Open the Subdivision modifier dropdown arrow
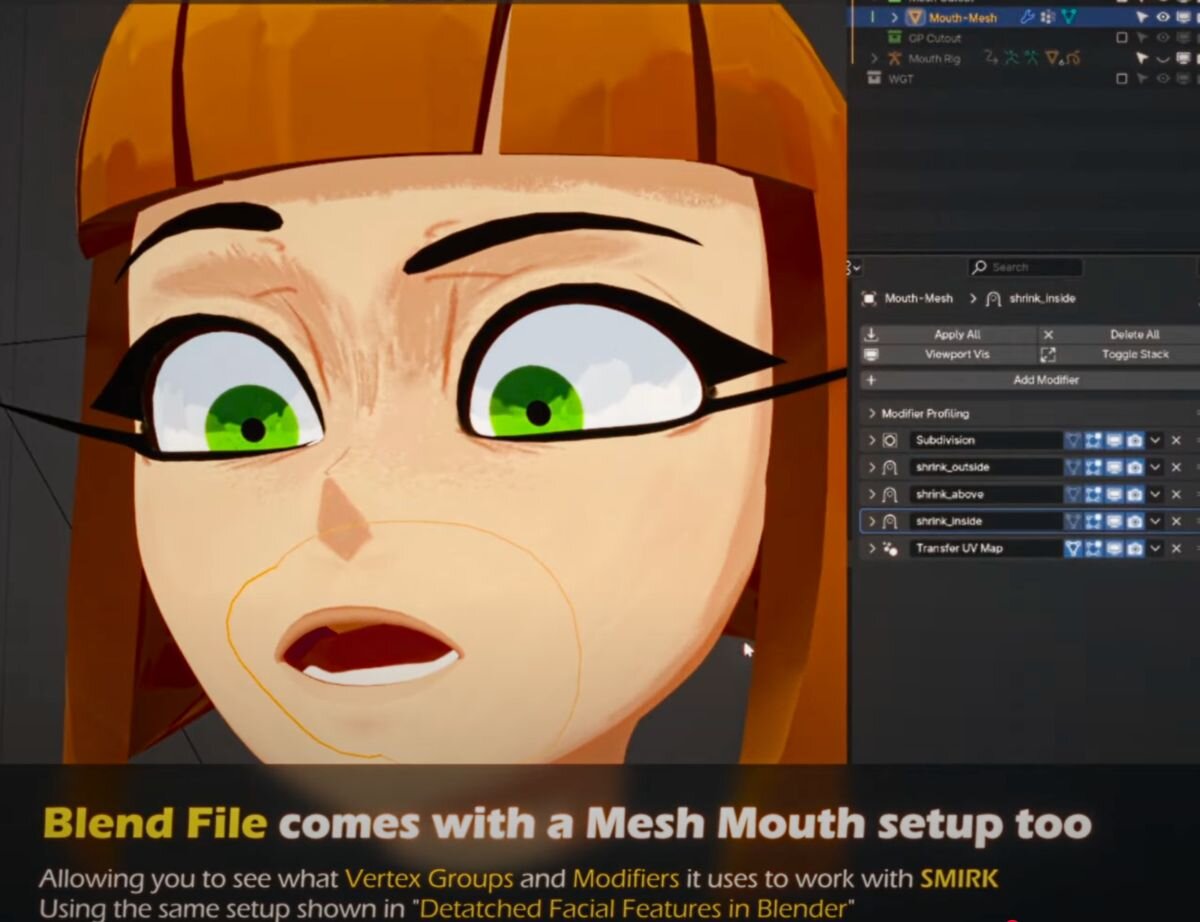This screenshot has width=1200, height=922. pyautogui.click(x=1155, y=440)
